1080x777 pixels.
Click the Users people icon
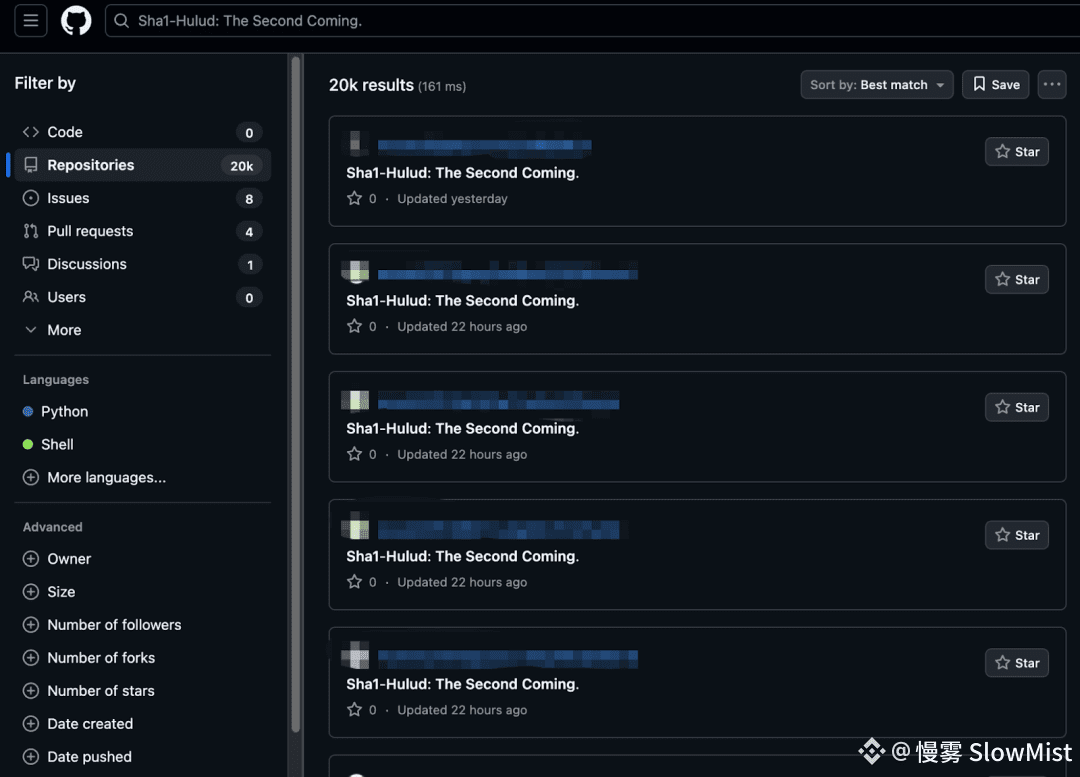coord(30,298)
